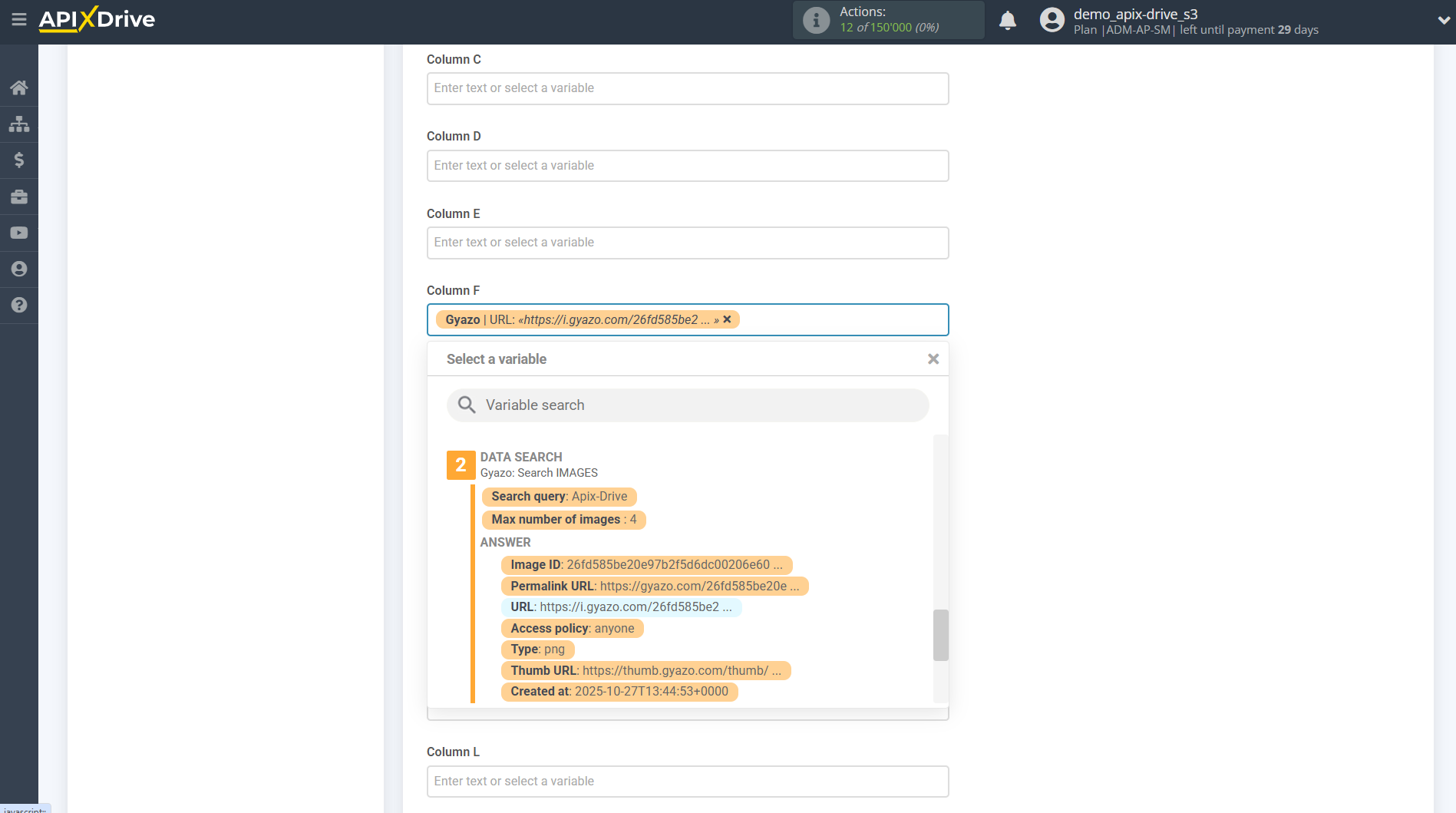Open the billing dollar icon in sidebar
Screen dimensions: 1456x813
pyautogui.click(x=19, y=160)
